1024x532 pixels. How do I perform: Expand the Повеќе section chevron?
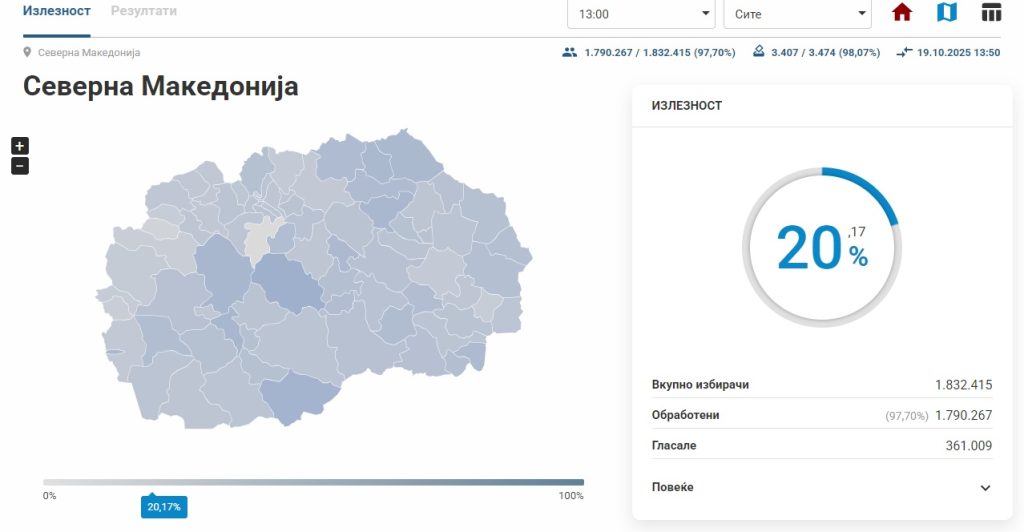[985, 488]
